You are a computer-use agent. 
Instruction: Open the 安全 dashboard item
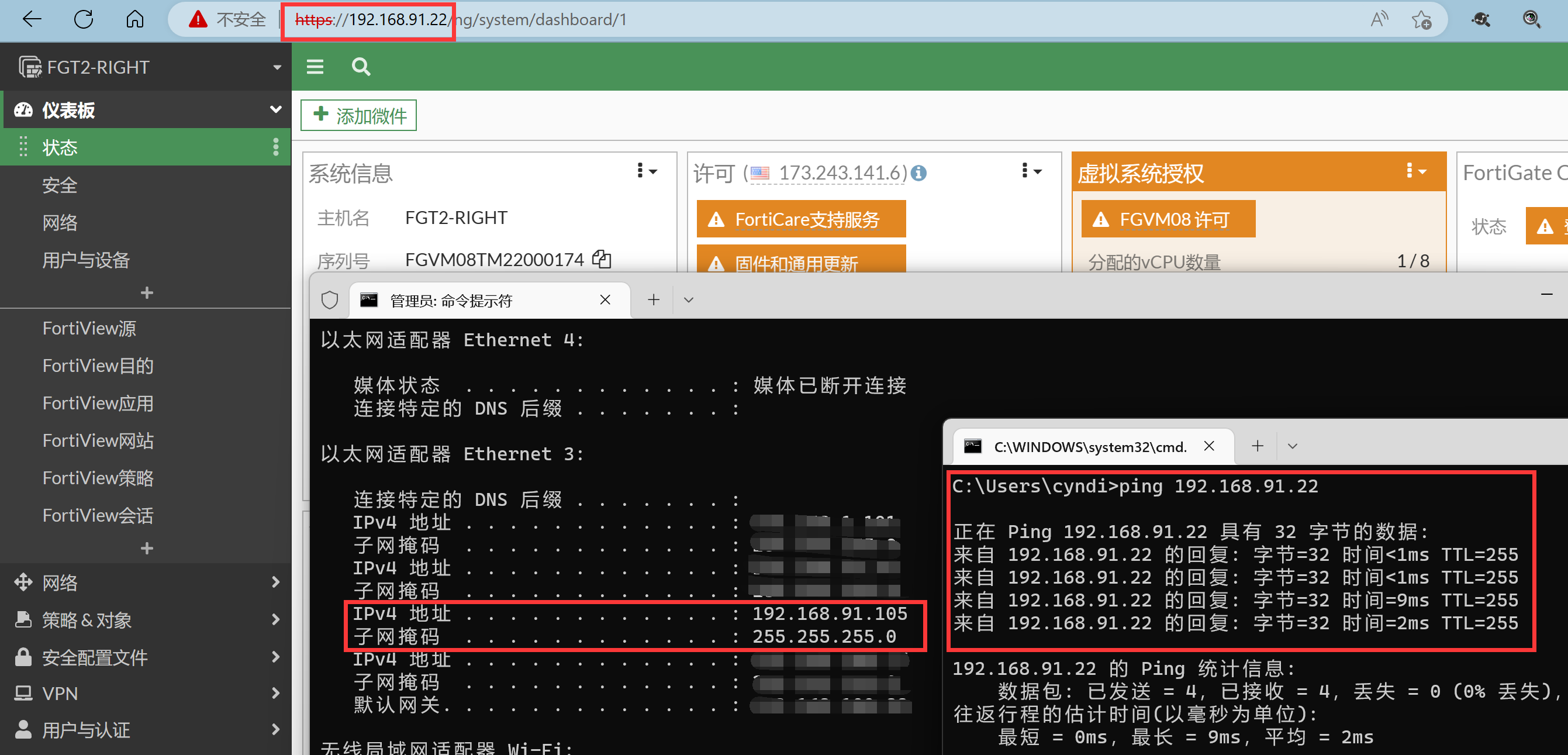(60, 185)
